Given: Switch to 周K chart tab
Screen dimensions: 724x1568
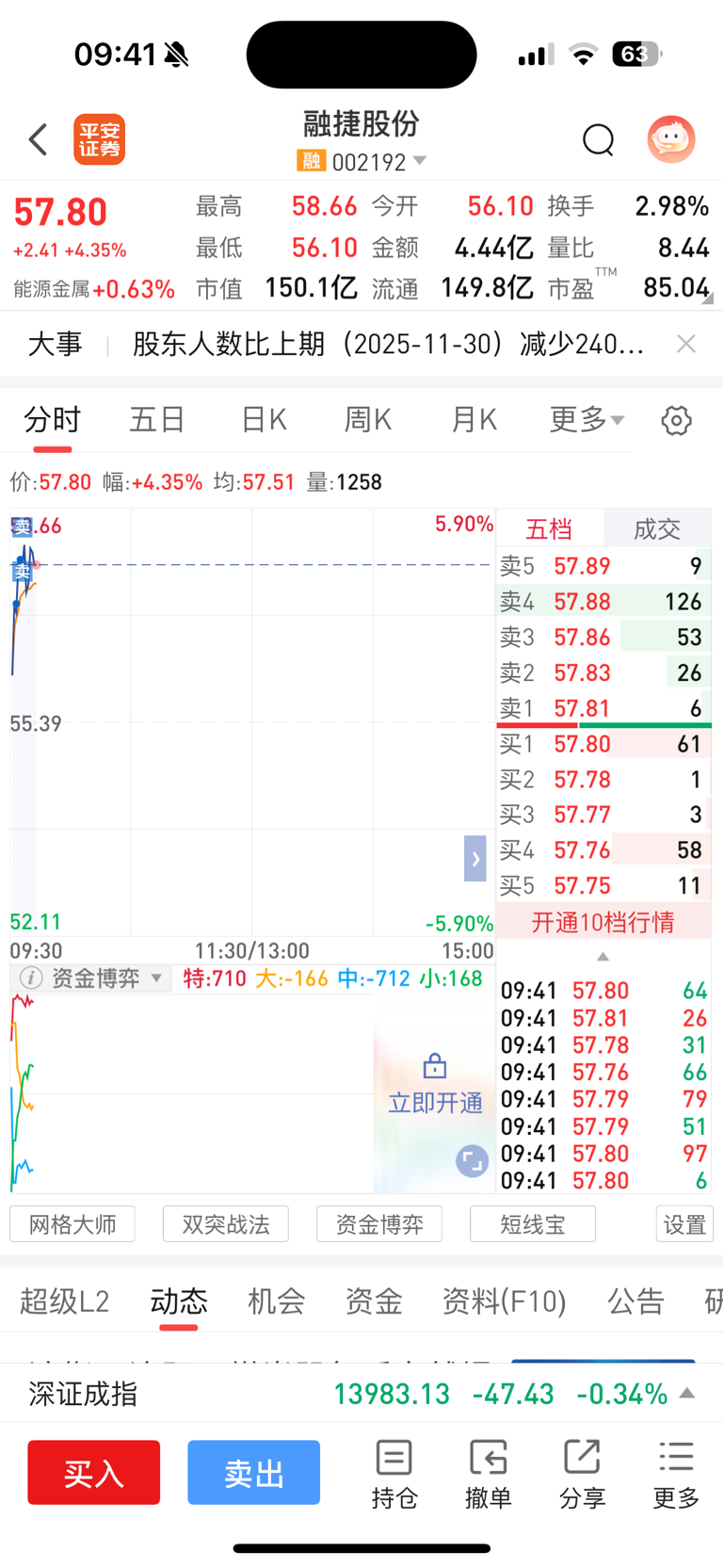Looking at the screenshot, I should pos(368,420).
